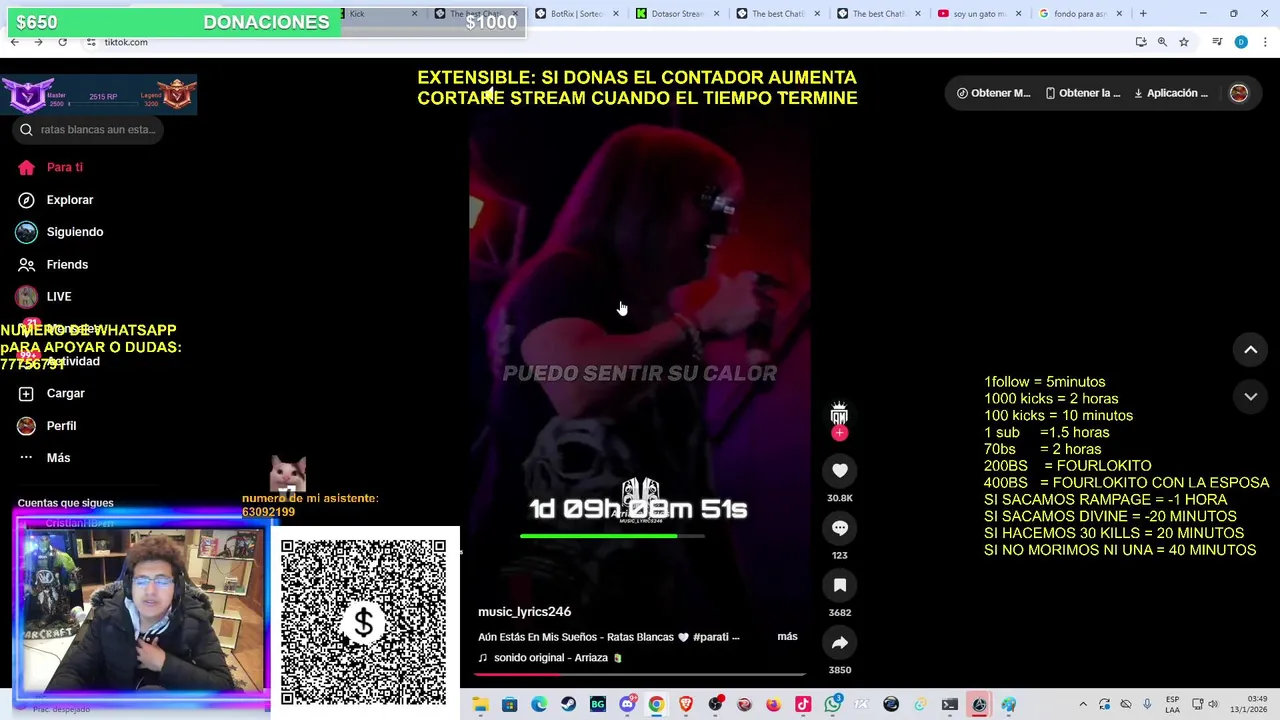Open Brave browser from the taskbar
The width and height of the screenshot is (1280, 720).
[686, 705]
